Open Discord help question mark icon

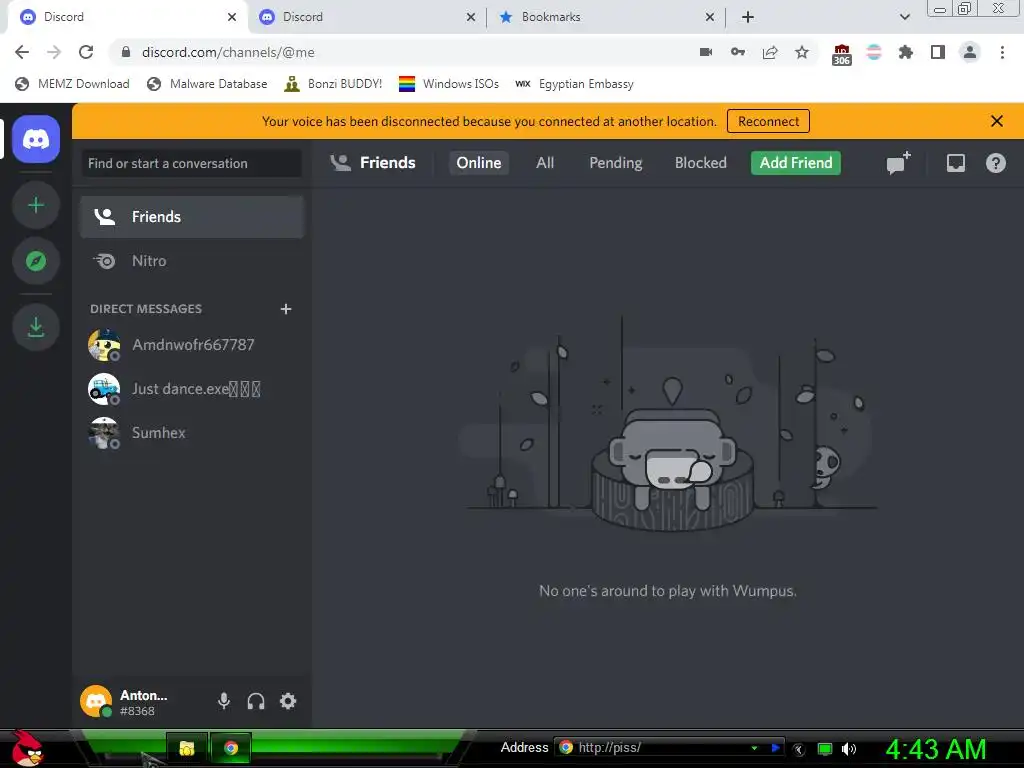(995, 163)
